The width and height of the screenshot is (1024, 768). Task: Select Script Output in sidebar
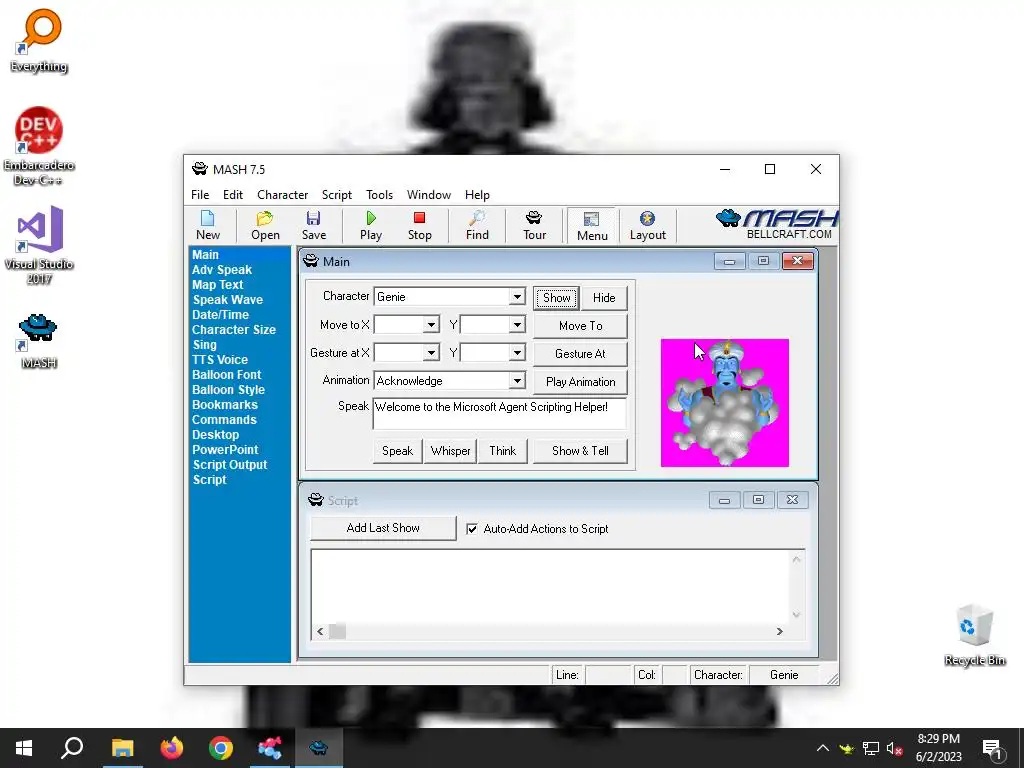pos(229,465)
